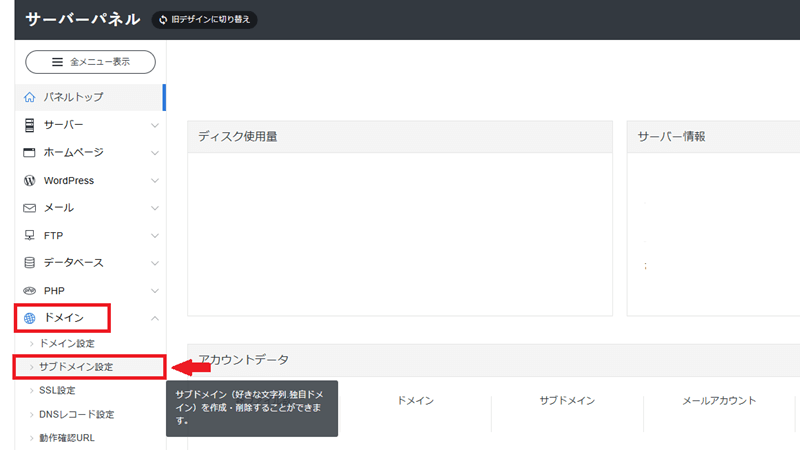Click the home icon beside パネルトップ
Screen dimensions: 800x450
point(30,98)
